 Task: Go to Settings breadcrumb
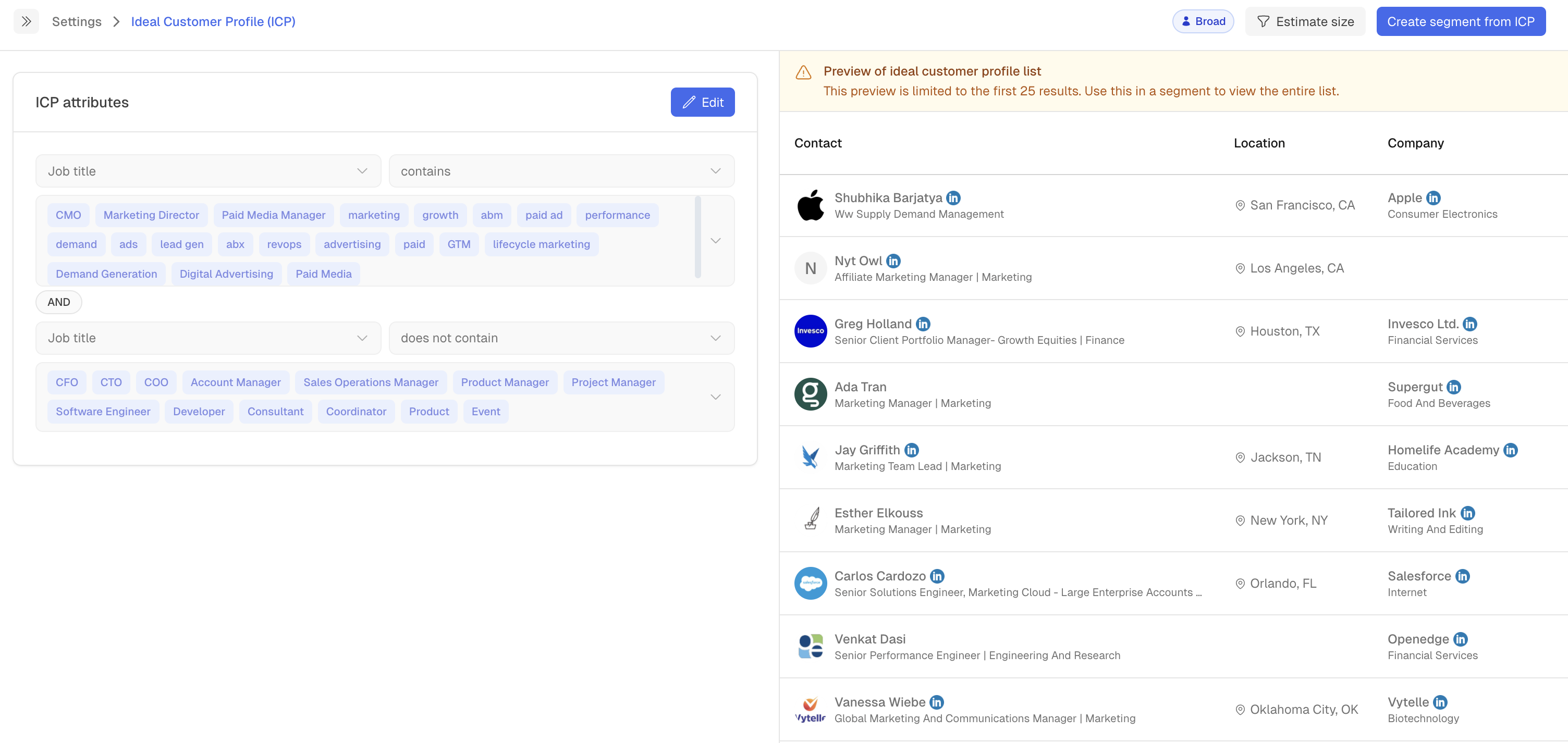tap(77, 21)
